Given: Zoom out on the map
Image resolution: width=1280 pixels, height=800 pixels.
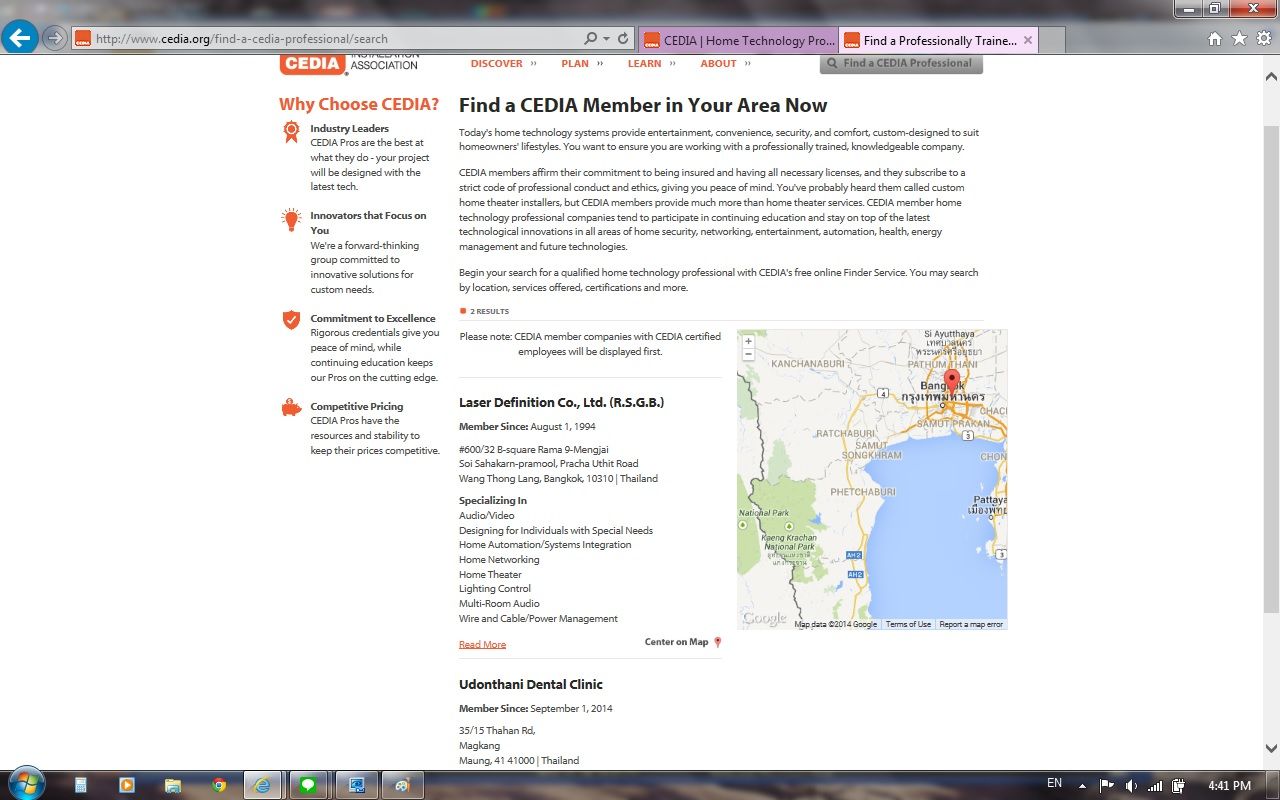Looking at the screenshot, I should coord(748,355).
